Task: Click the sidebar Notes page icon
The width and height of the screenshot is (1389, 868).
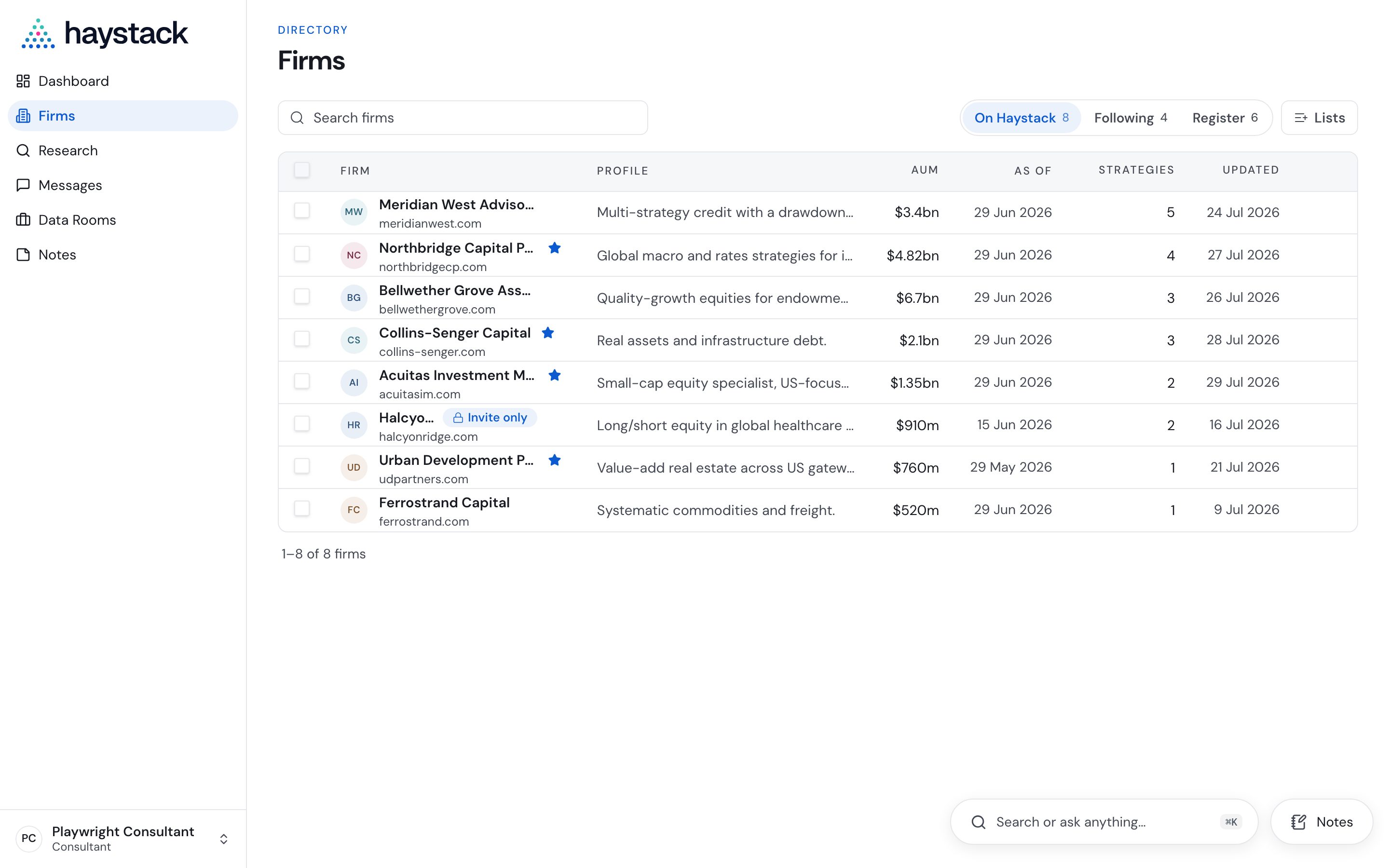Action: coord(23,254)
